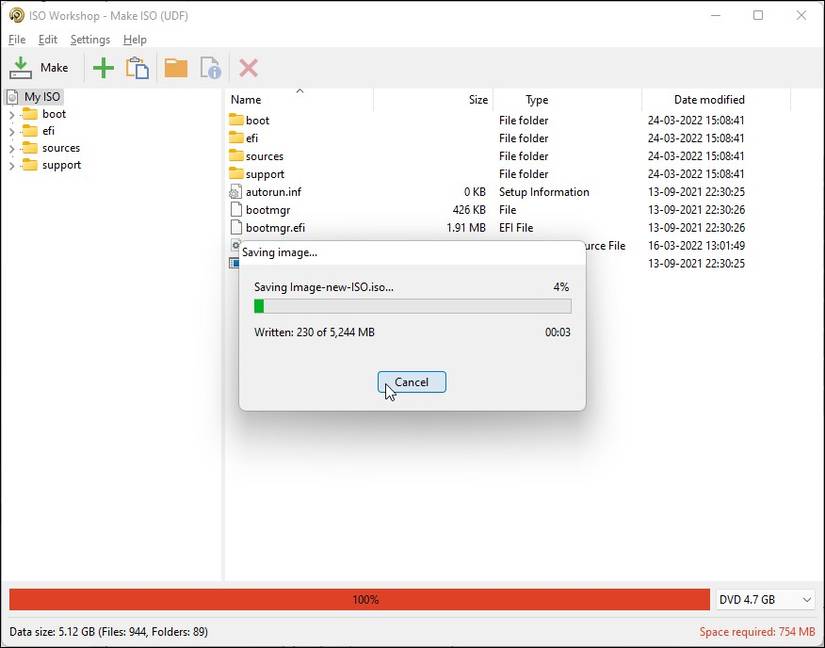Select the red X Delete icon
Screen dimensions: 825x648
click(248, 67)
